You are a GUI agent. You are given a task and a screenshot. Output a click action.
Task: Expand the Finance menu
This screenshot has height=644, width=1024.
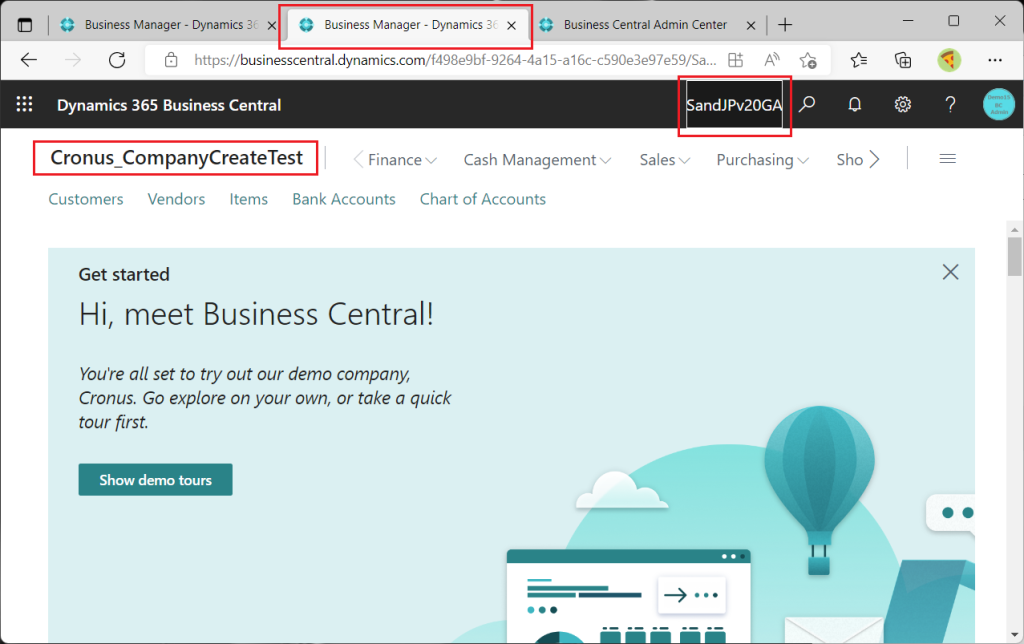(402, 160)
